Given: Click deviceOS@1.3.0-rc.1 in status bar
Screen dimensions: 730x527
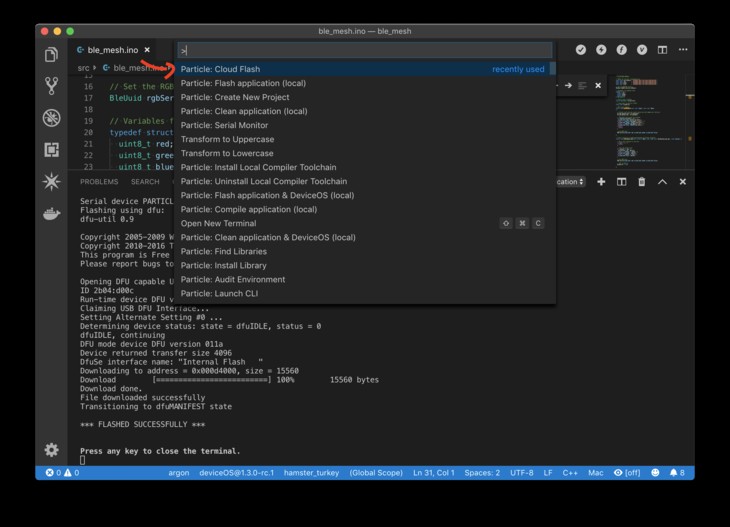Looking at the screenshot, I should coord(236,472).
